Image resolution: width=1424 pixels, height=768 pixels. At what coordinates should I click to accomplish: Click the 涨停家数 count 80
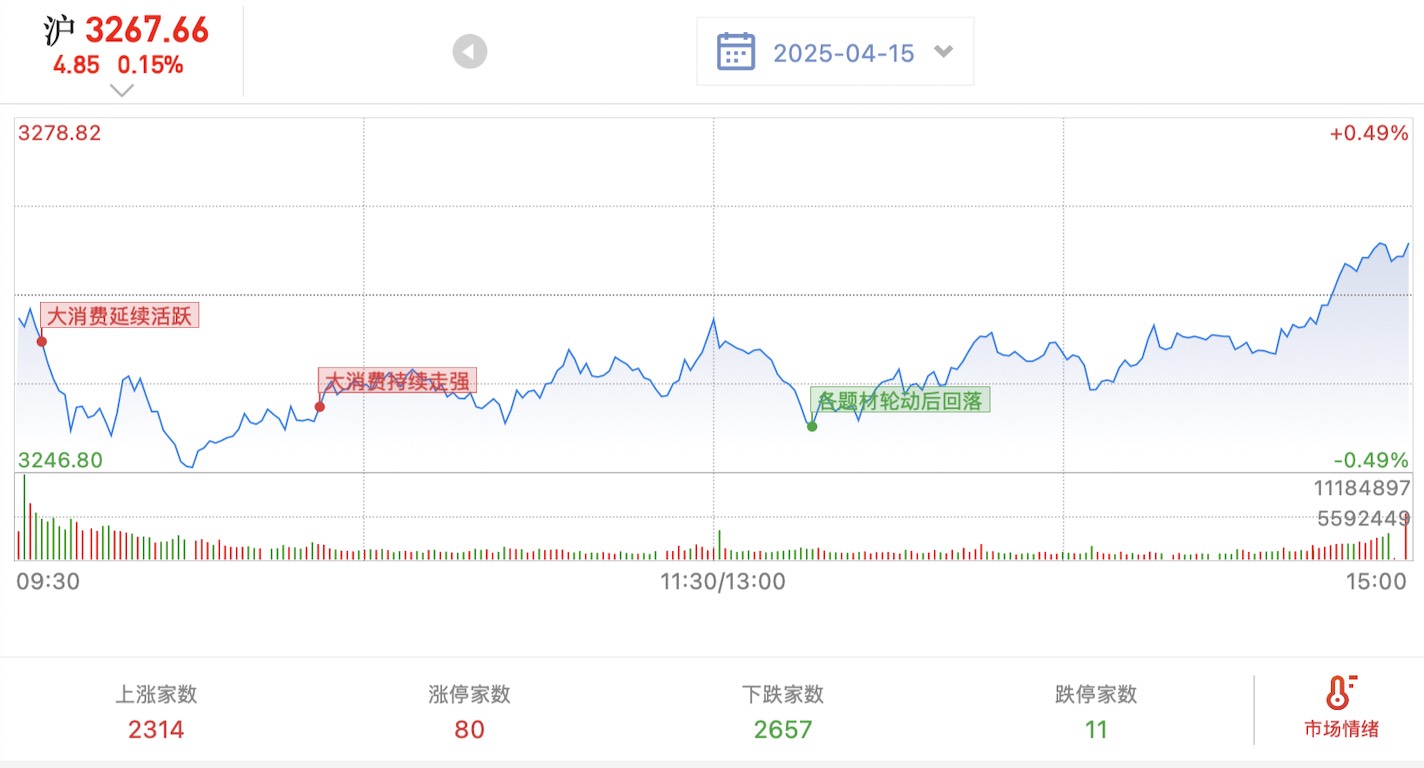(469, 730)
